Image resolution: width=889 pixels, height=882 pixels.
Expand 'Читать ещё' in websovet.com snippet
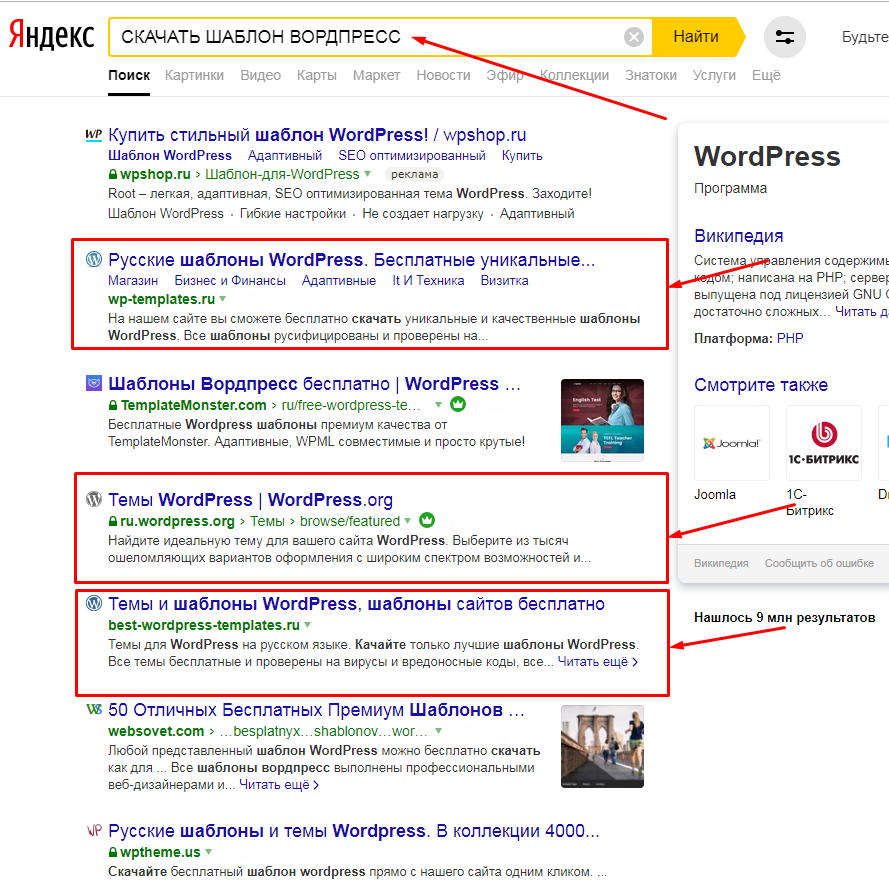(279, 785)
